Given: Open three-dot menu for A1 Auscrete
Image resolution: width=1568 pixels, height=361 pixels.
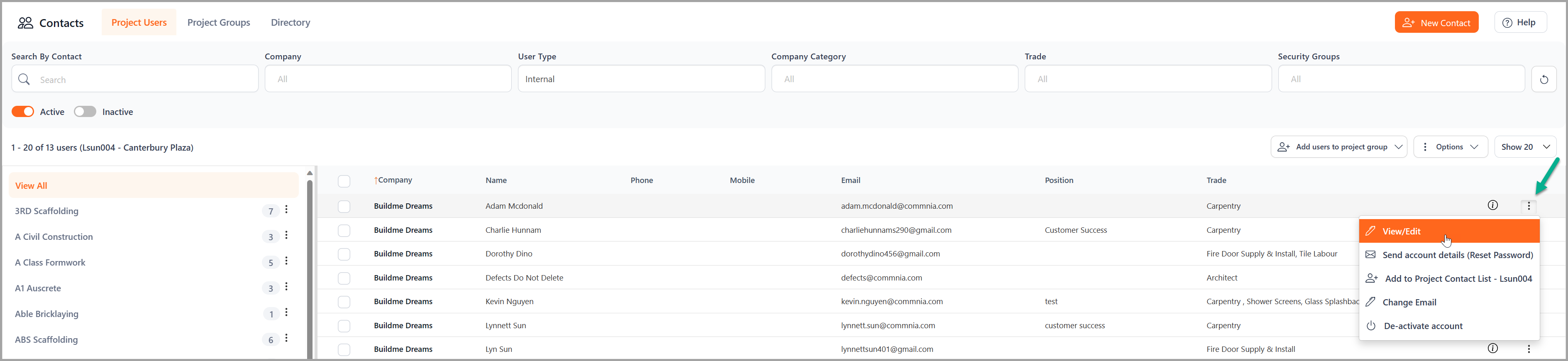Looking at the screenshot, I should 286,287.
